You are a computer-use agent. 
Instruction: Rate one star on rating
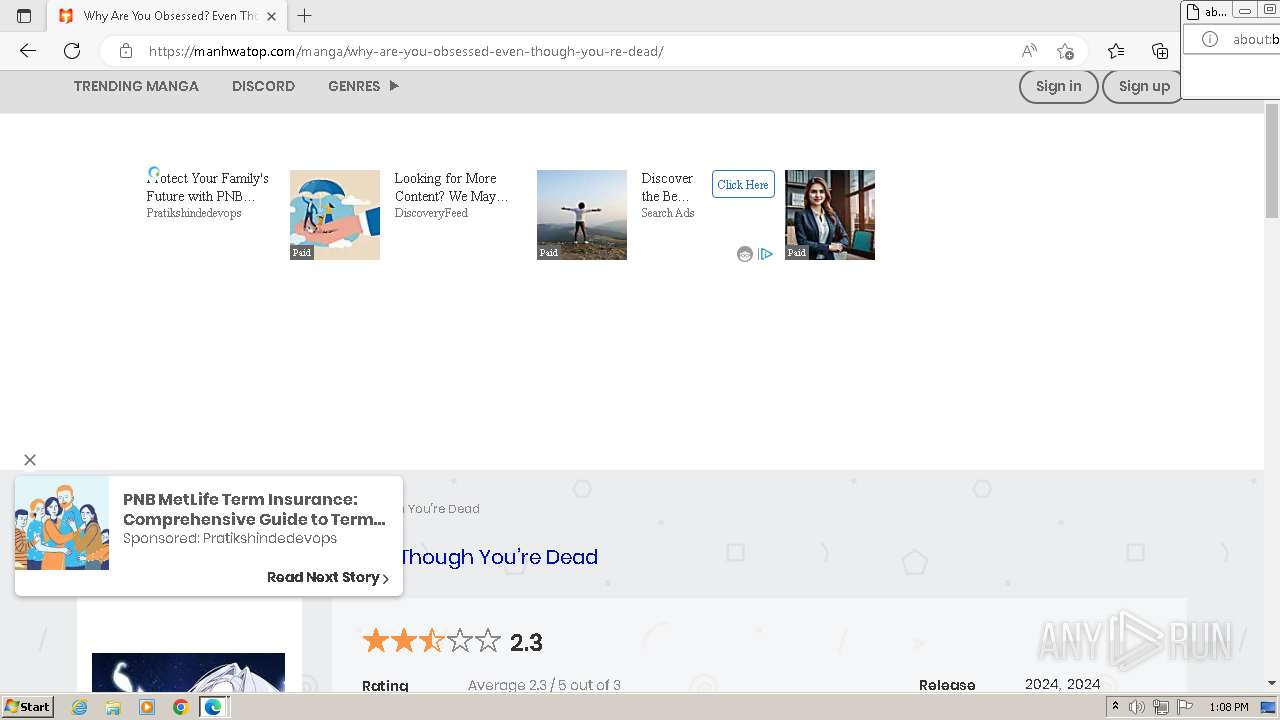tap(376, 641)
